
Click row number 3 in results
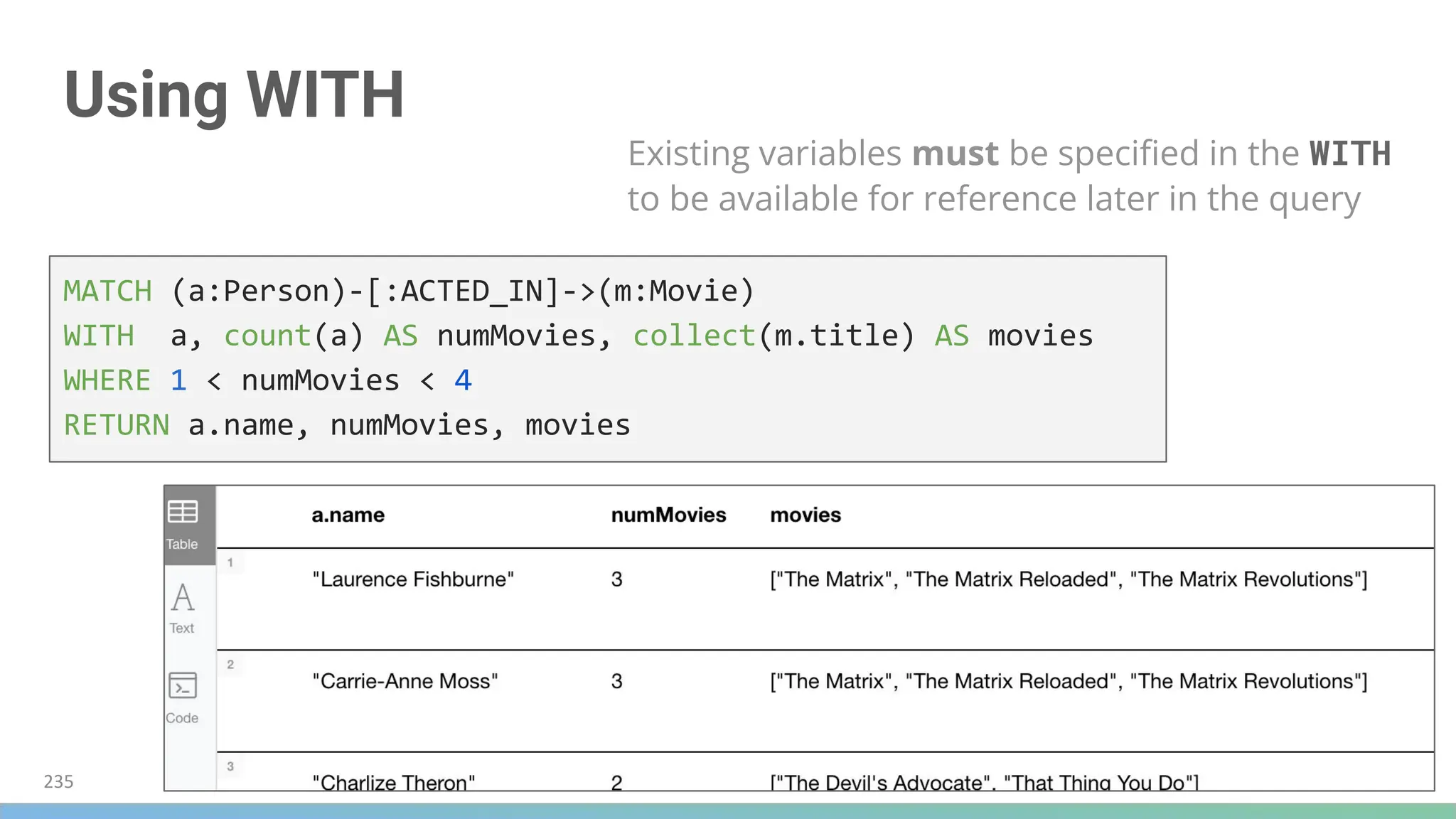coord(230,766)
